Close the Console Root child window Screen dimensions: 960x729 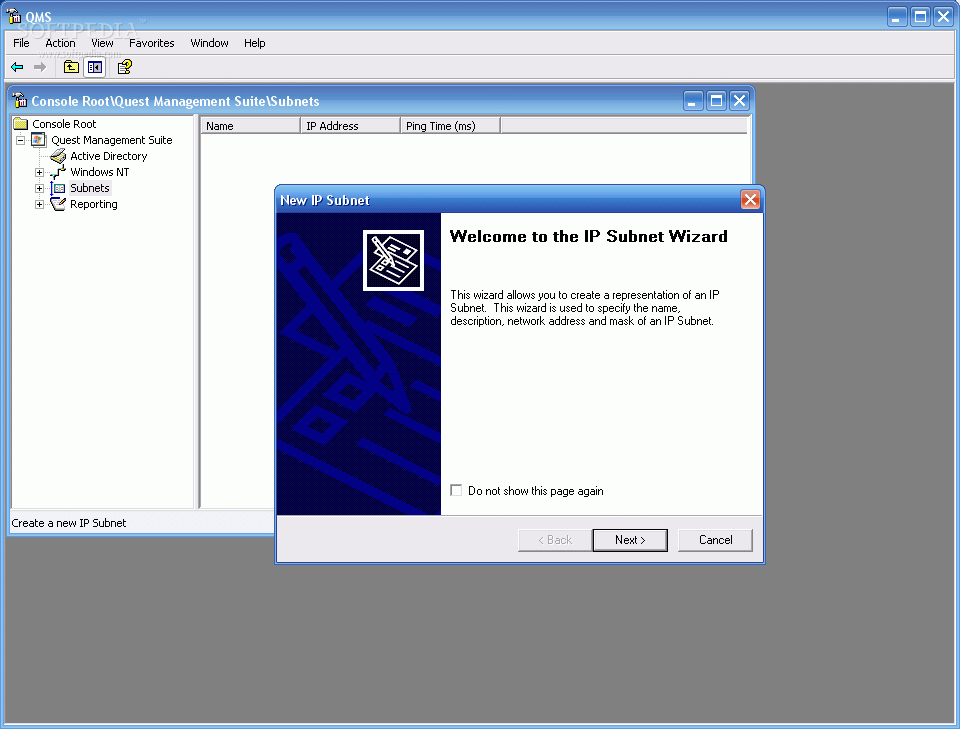tap(740, 100)
